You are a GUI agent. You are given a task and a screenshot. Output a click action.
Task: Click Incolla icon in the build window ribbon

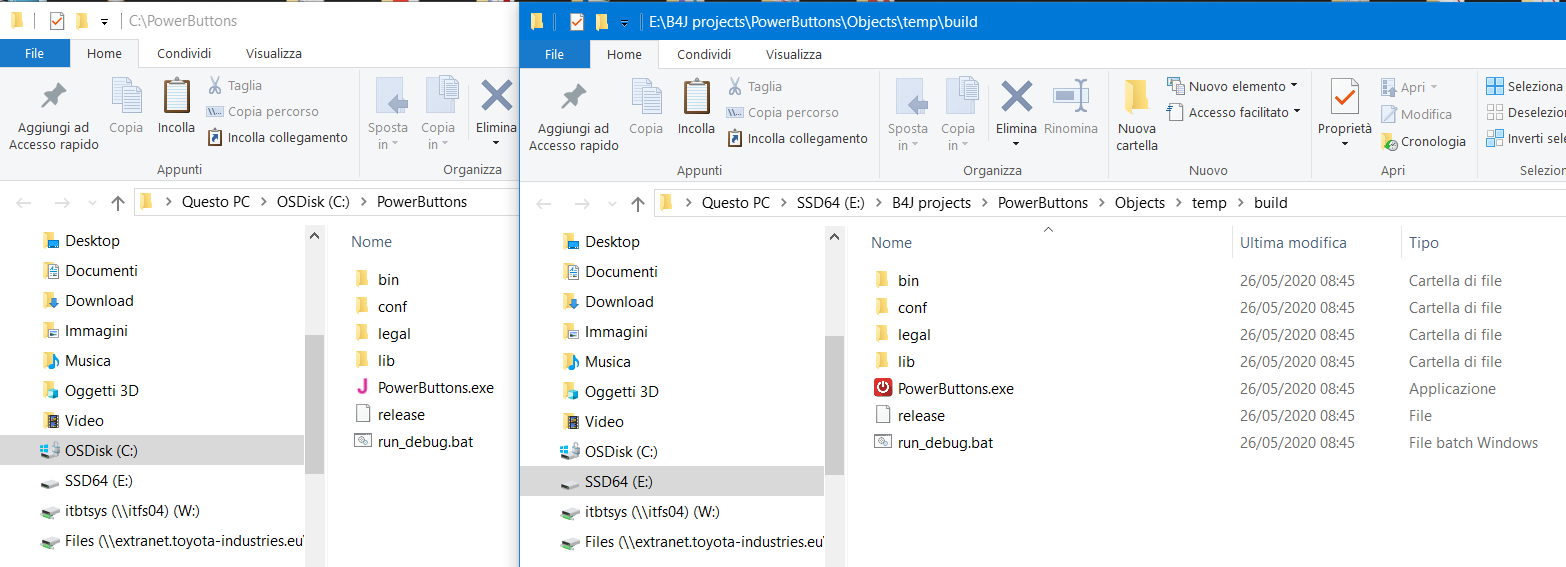697,97
